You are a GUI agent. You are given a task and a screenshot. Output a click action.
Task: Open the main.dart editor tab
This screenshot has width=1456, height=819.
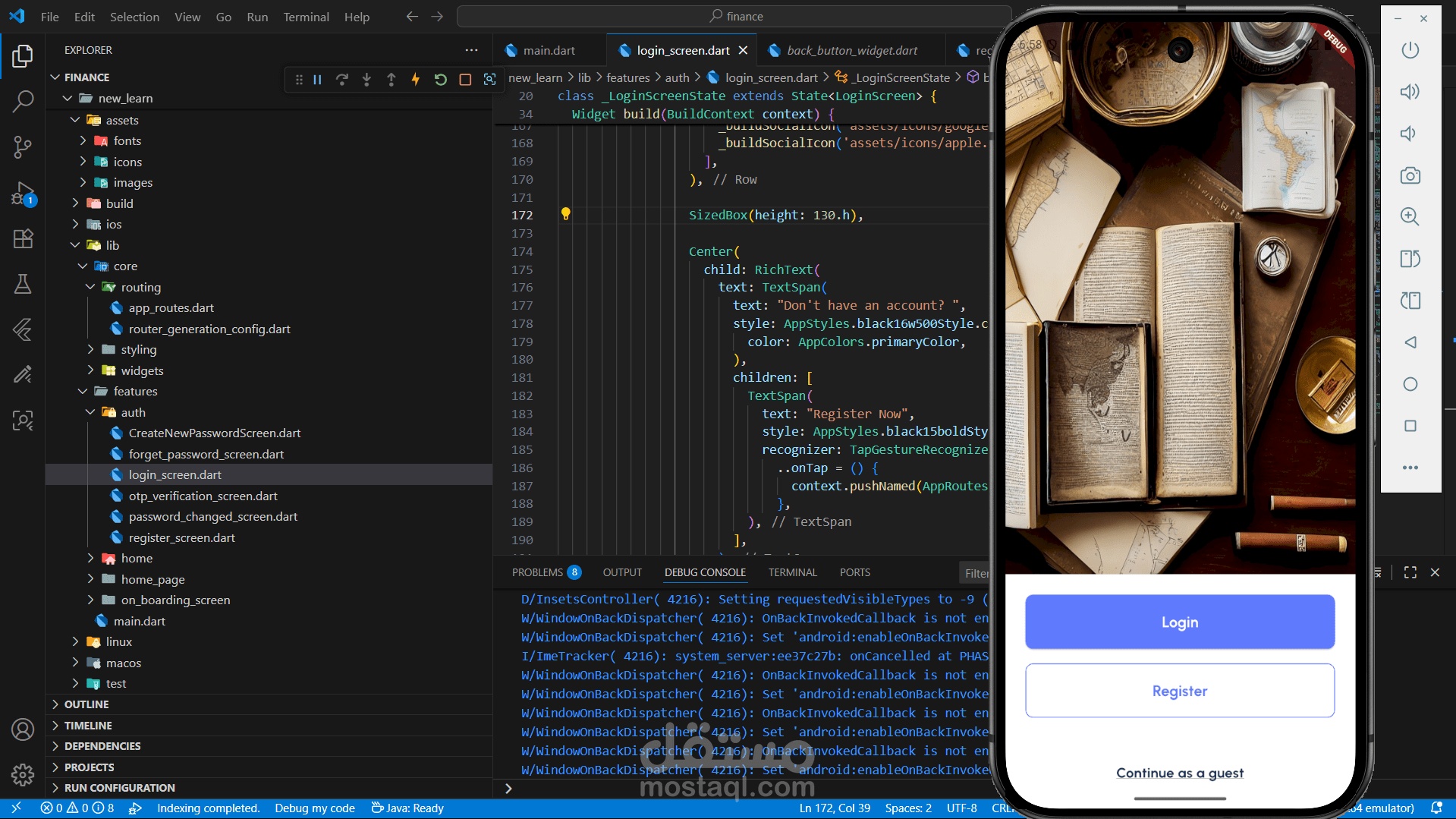[x=549, y=50]
